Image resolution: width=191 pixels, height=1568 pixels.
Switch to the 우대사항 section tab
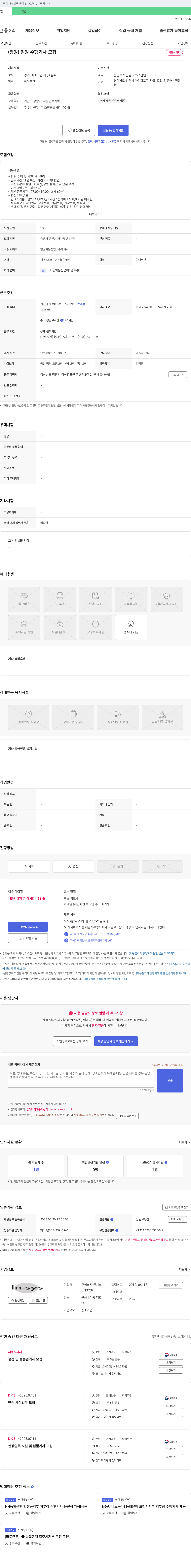click(77, 43)
